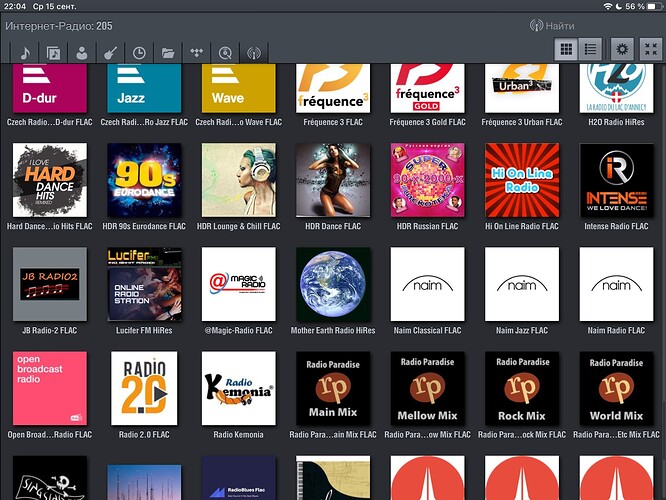The image size is (666, 500).
Task: Click the battery indicator icon
Action: [x=655, y=6]
